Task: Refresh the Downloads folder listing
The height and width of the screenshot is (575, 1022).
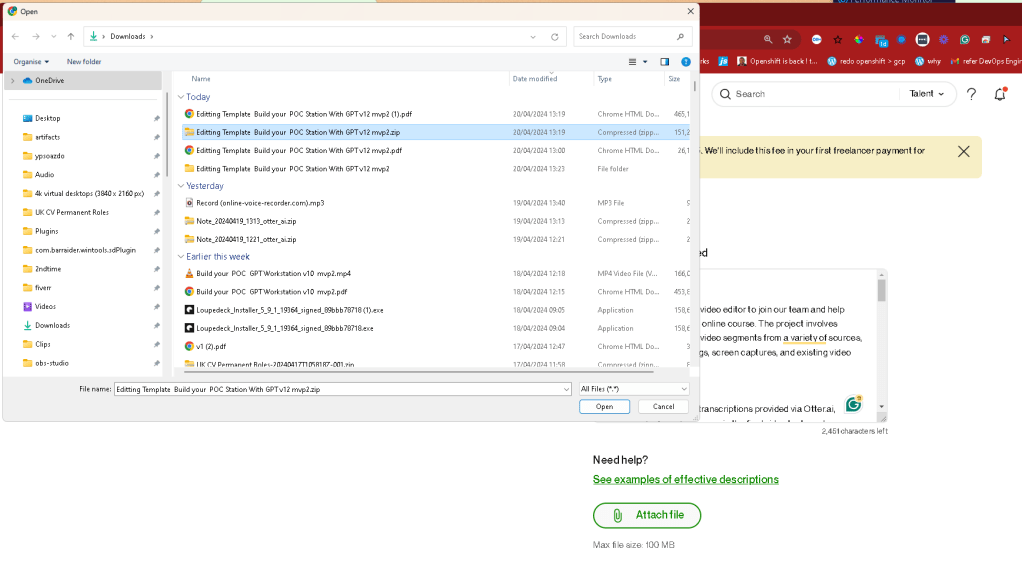Action: coord(555,37)
